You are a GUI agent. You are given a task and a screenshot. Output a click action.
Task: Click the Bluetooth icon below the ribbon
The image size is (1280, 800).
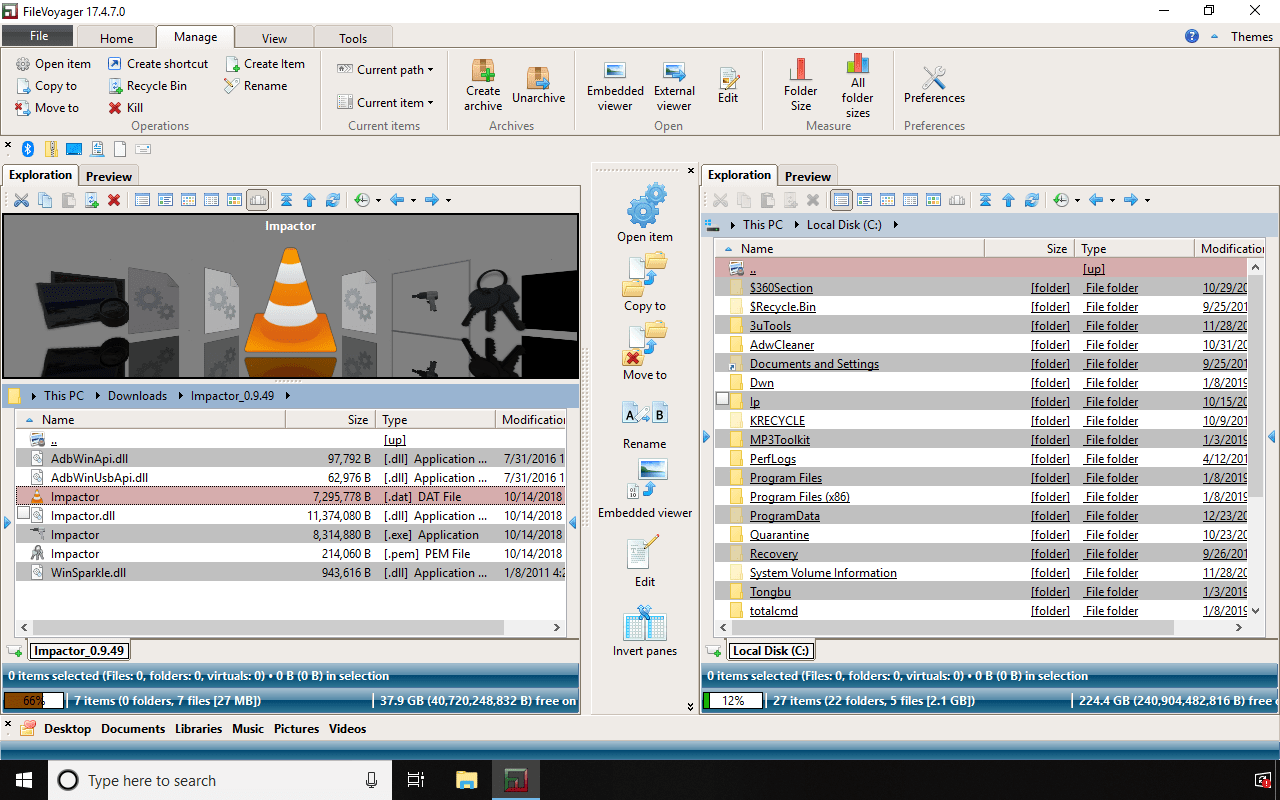(x=28, y=149)
